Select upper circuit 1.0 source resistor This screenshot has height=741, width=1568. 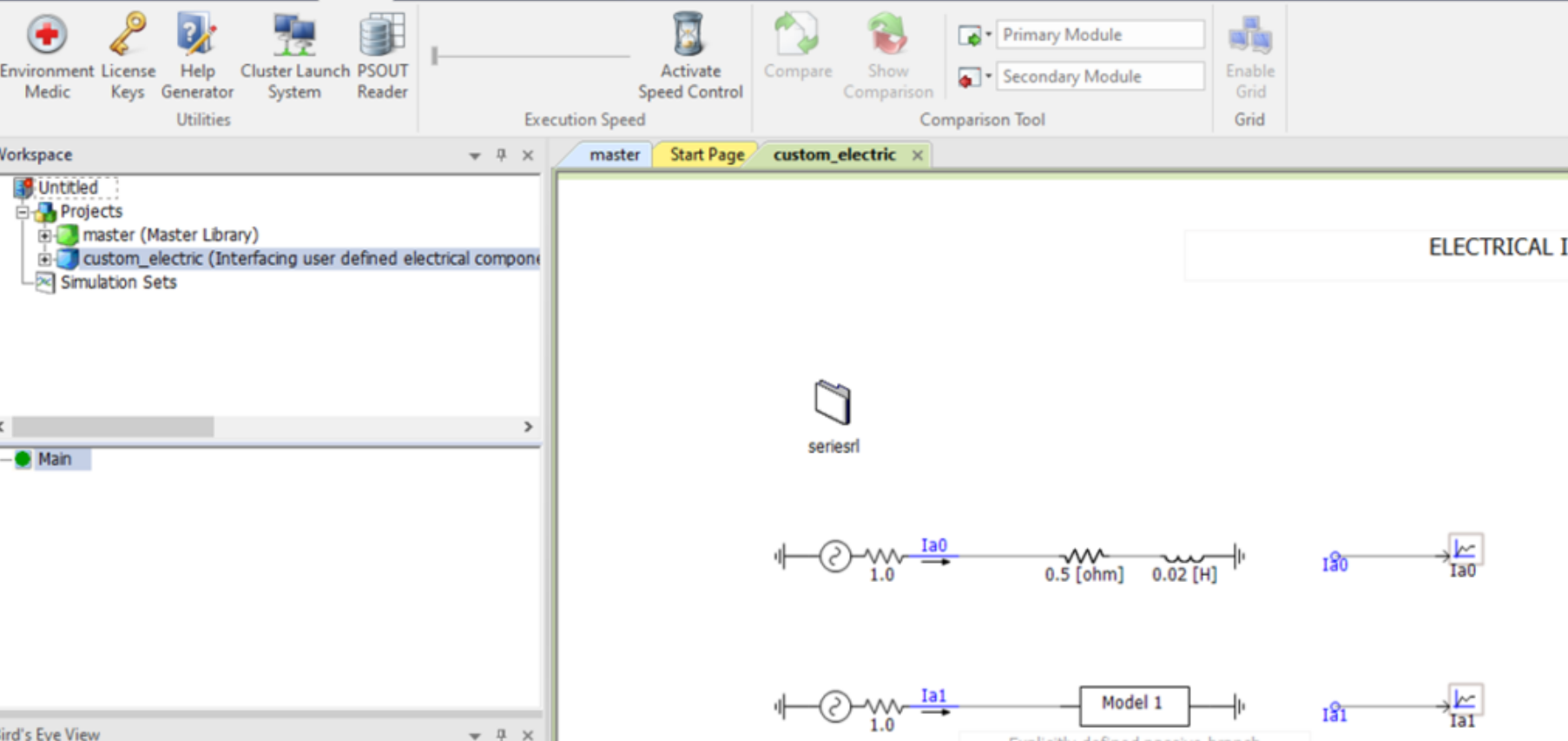tap(882, 556)
